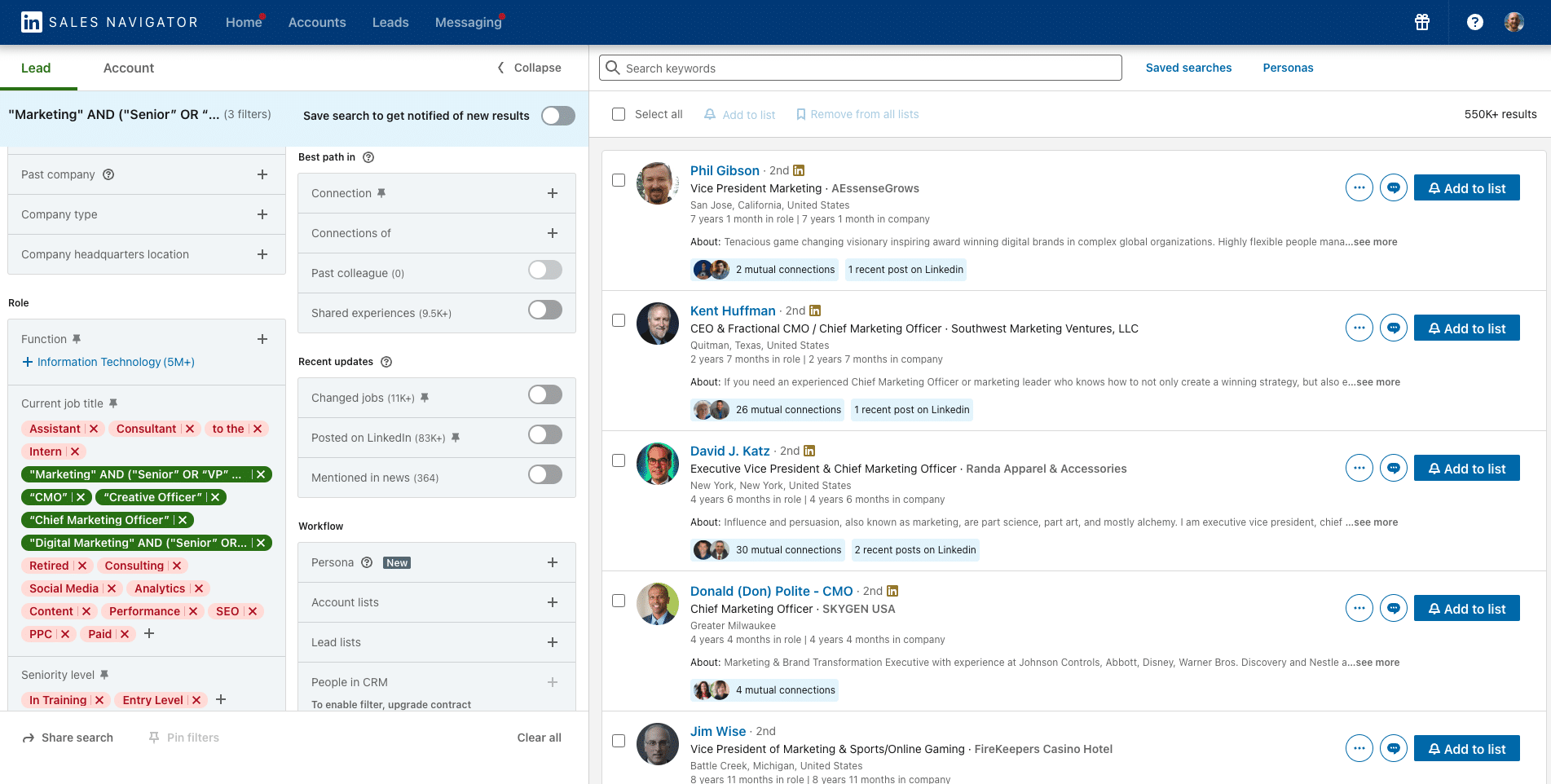The image size is (1551, 784).
Task: Turn on Changed jobs filter
Action: (x=545, y=394)
